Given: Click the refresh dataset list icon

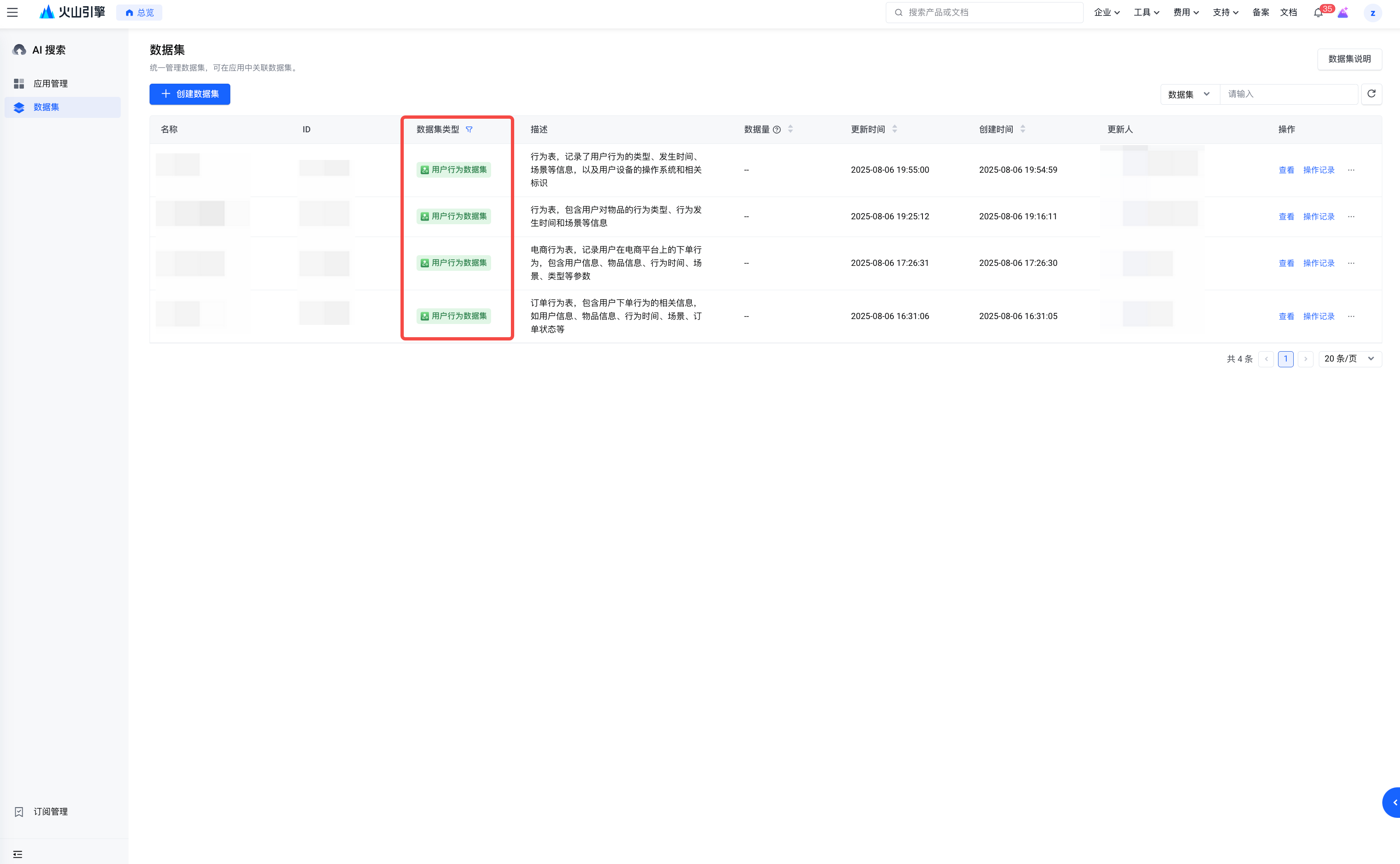Looking at the screenshot, I should [1371, 94].
